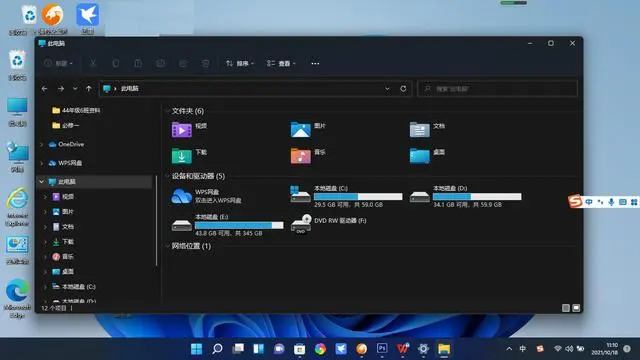Toggle Sogou Chinese/English 中 mode
Image resolution: width=640 pixels, height=360 pixels.
[x=589, y=202]
